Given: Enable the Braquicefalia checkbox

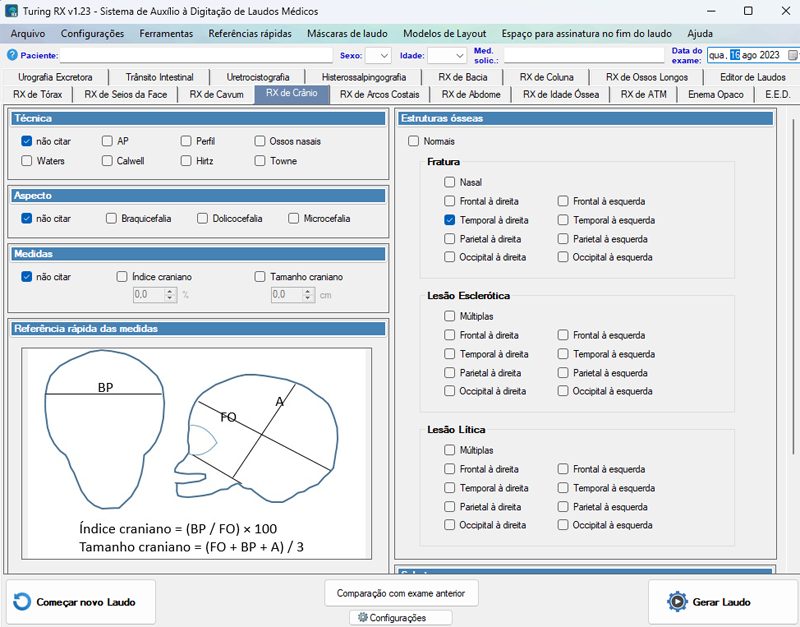Looking at the screenshot, I should [x=112, y=218].
